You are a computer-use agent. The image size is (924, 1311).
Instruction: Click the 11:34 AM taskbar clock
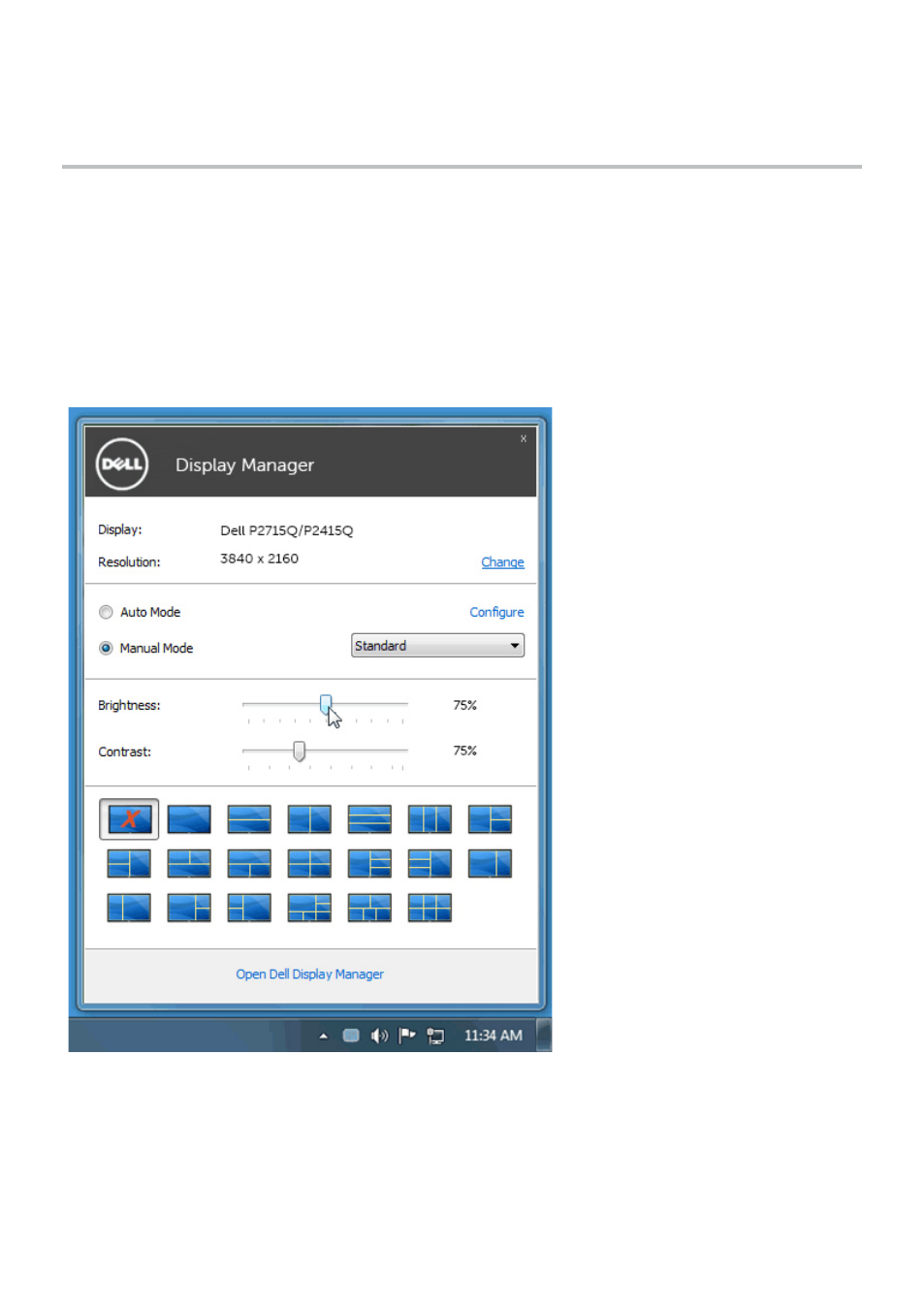pos(494,1036)
